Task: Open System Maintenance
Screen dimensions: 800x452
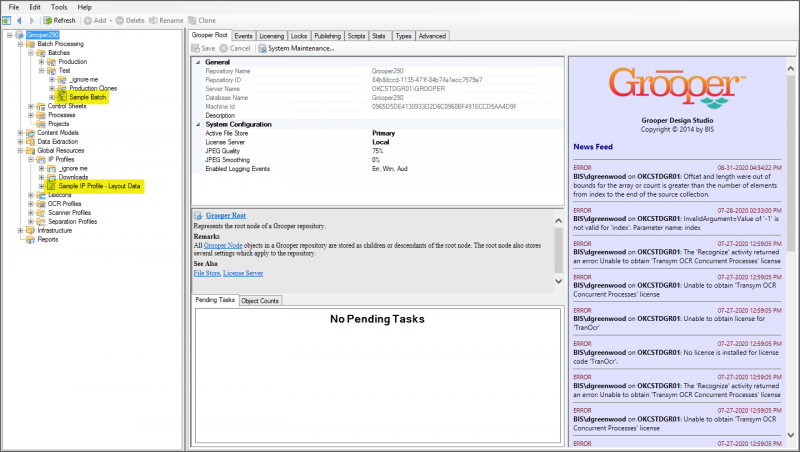Action: click(296, 48)
